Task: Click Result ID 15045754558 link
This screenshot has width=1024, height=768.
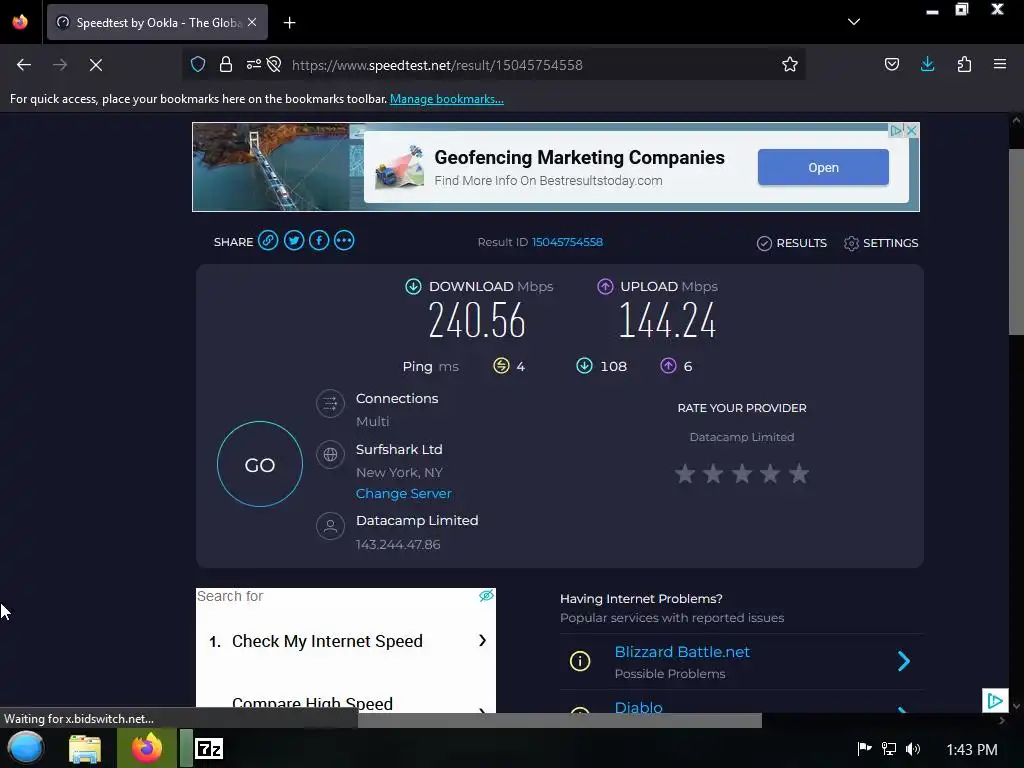Action: coord(567,242)
